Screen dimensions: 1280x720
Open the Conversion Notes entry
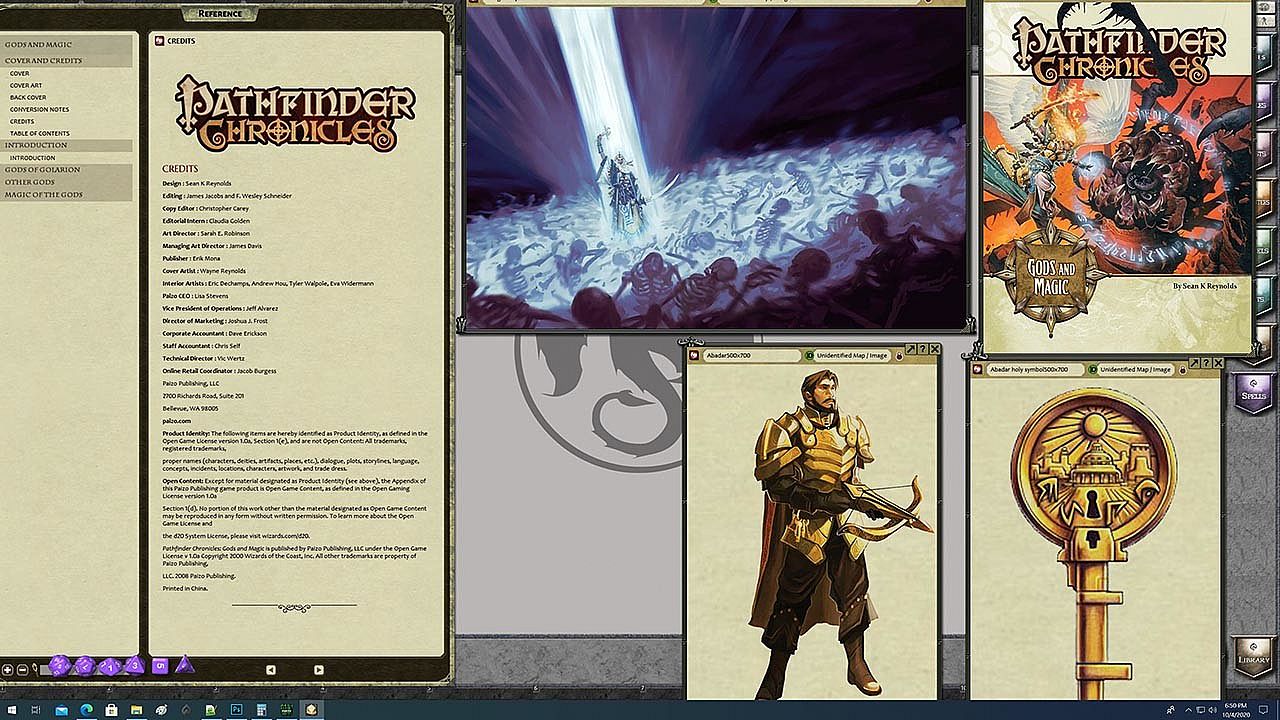click(x=40, y=109)
